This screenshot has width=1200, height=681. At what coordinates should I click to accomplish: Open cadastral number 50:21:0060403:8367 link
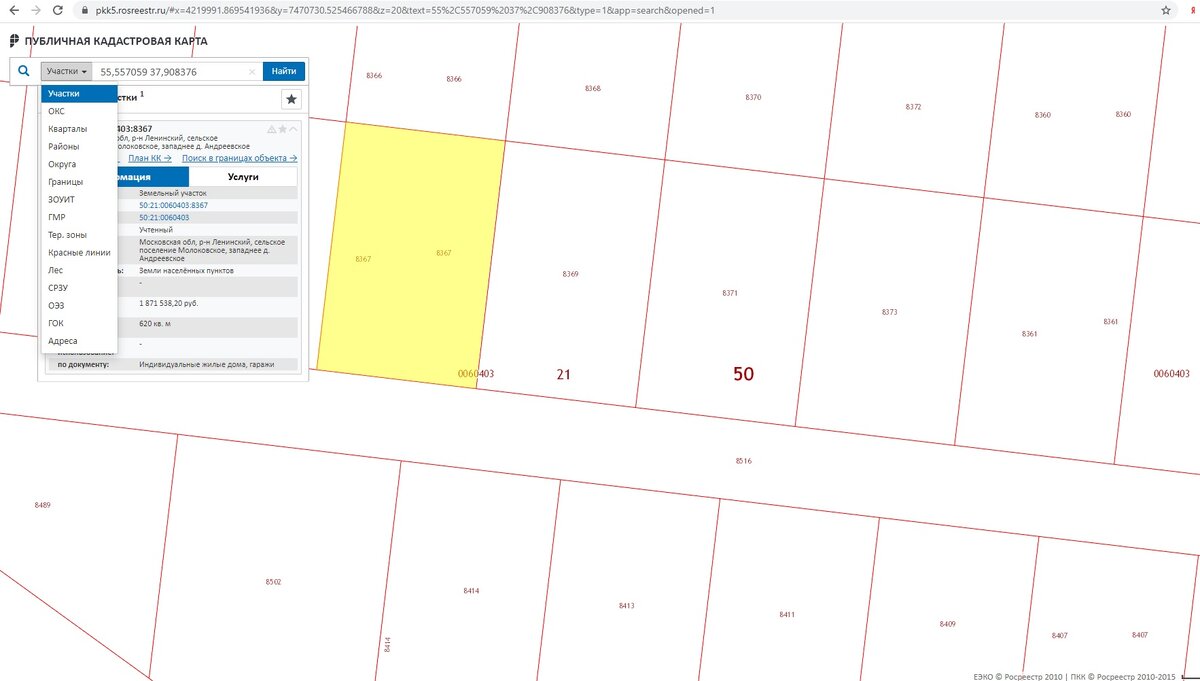[174, 205]
